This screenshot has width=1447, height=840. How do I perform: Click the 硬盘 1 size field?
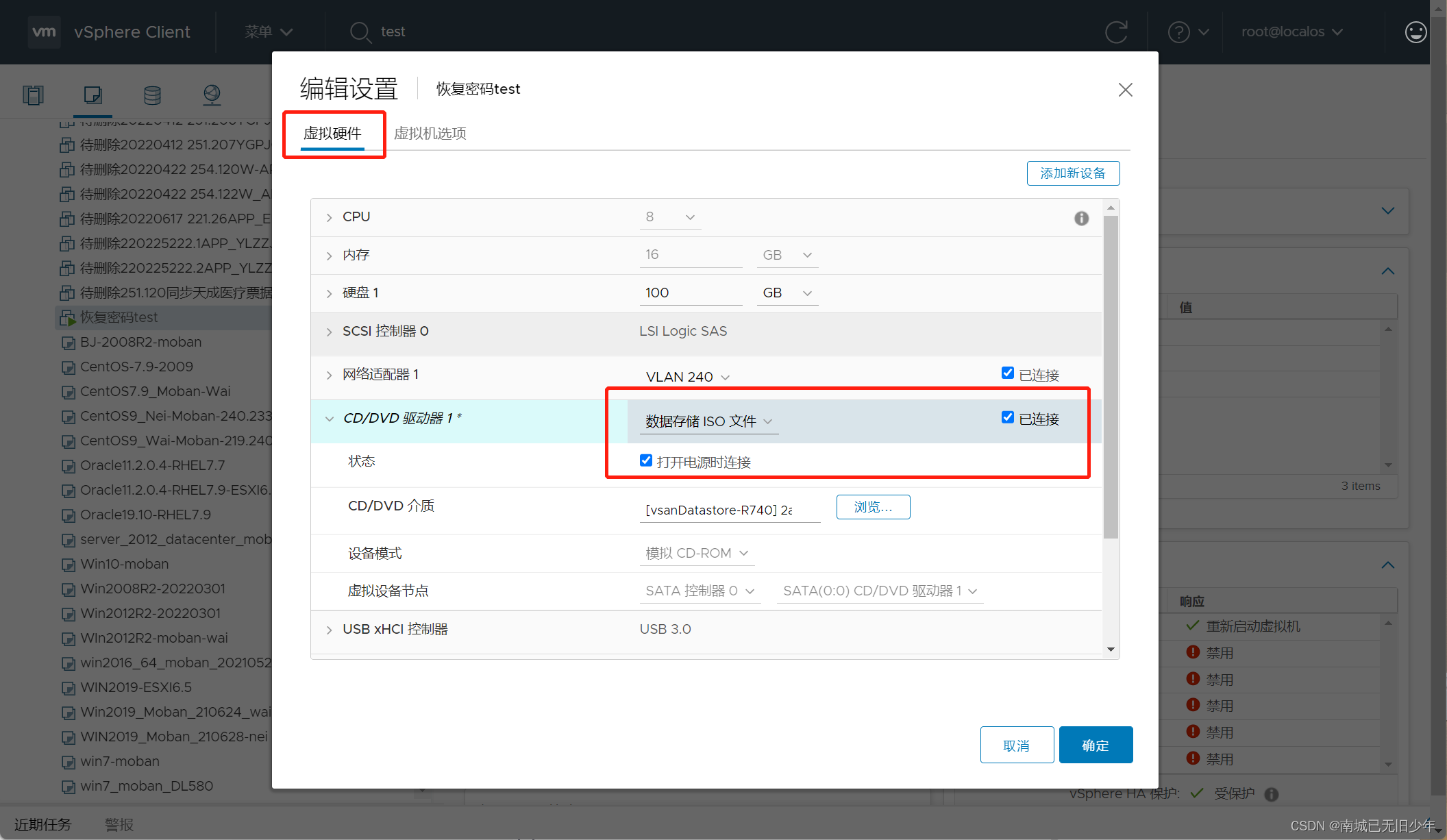click(691, 293)
